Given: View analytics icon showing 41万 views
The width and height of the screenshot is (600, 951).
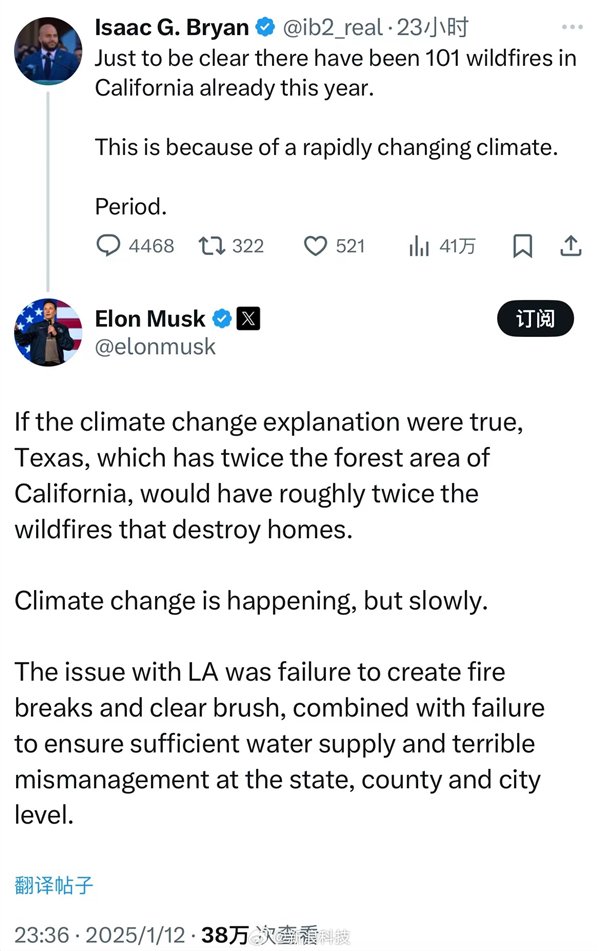Looking at the screenshot, I should coord(419,245).
